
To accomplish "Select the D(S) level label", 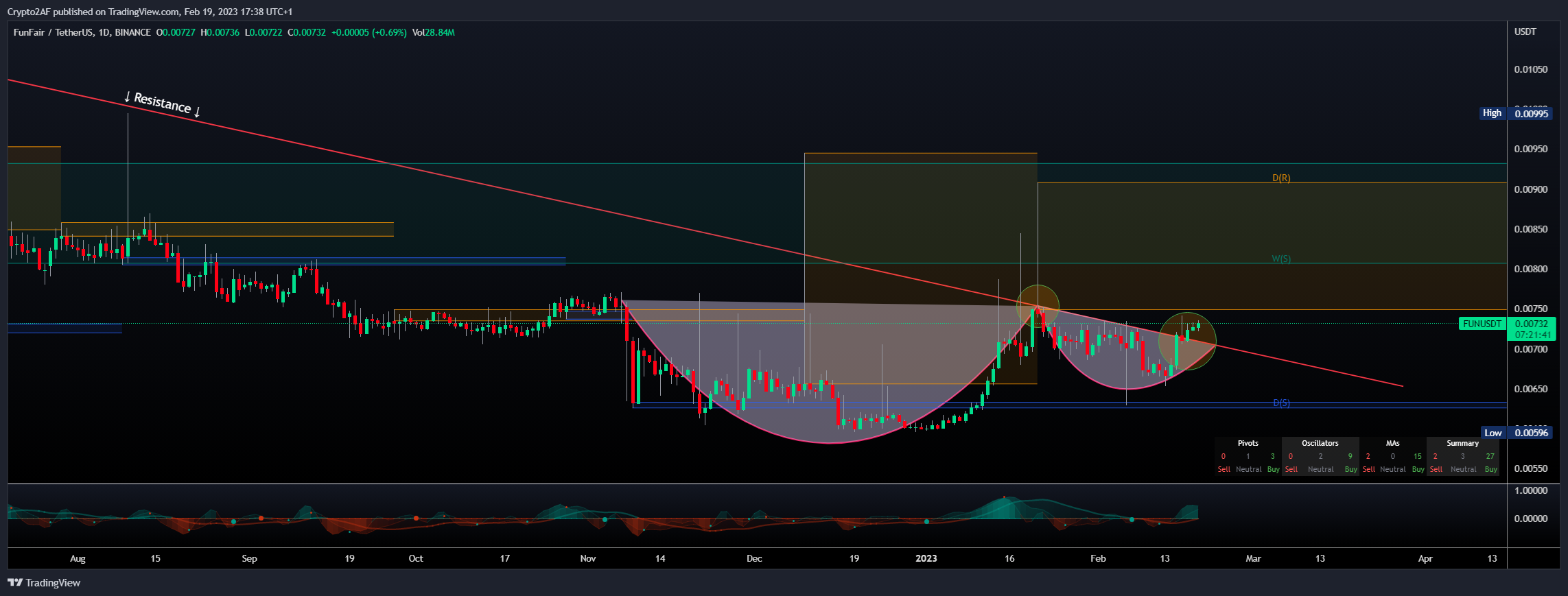I will [x=1281, y=403].
